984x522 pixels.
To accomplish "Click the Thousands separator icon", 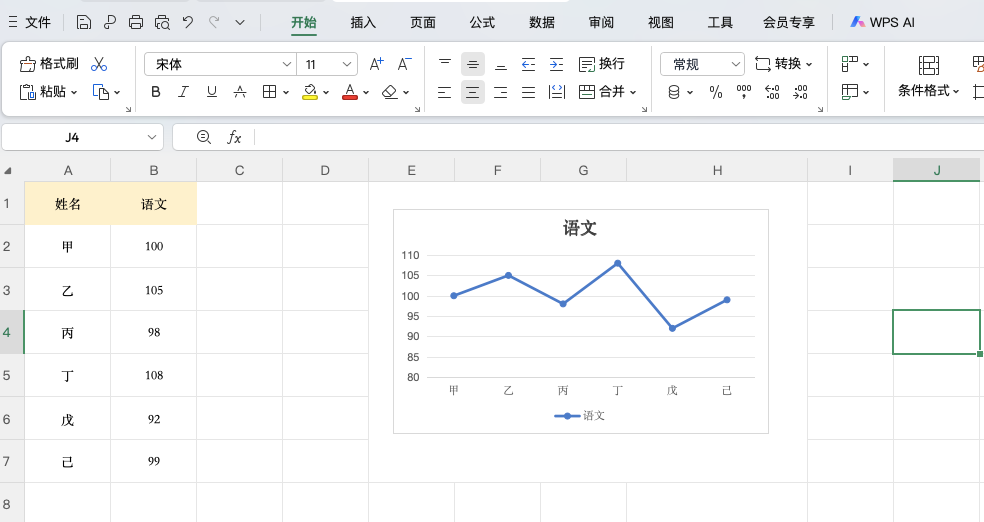I will point(744,92).
